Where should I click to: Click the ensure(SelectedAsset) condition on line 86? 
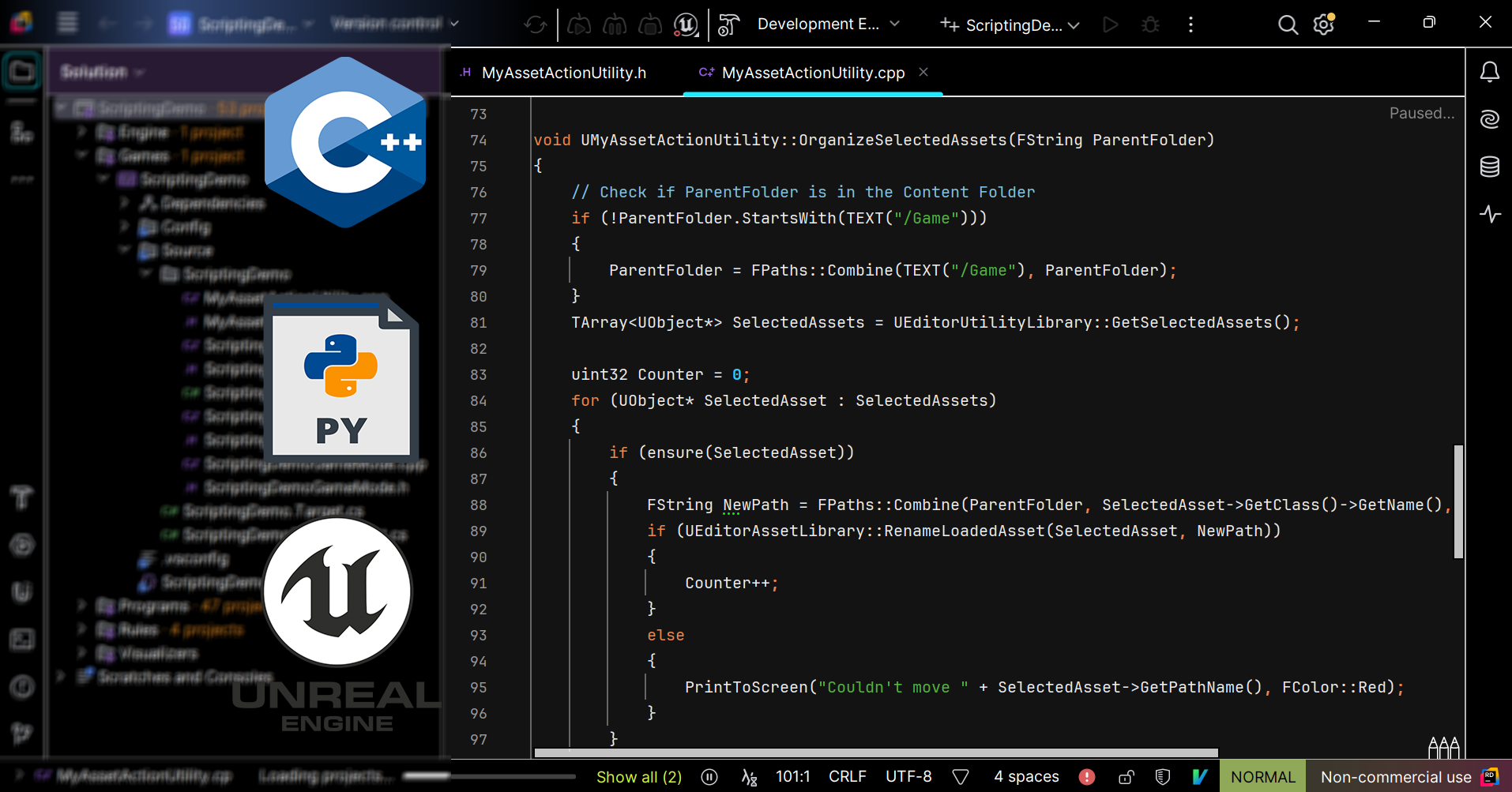click(746, 452)
